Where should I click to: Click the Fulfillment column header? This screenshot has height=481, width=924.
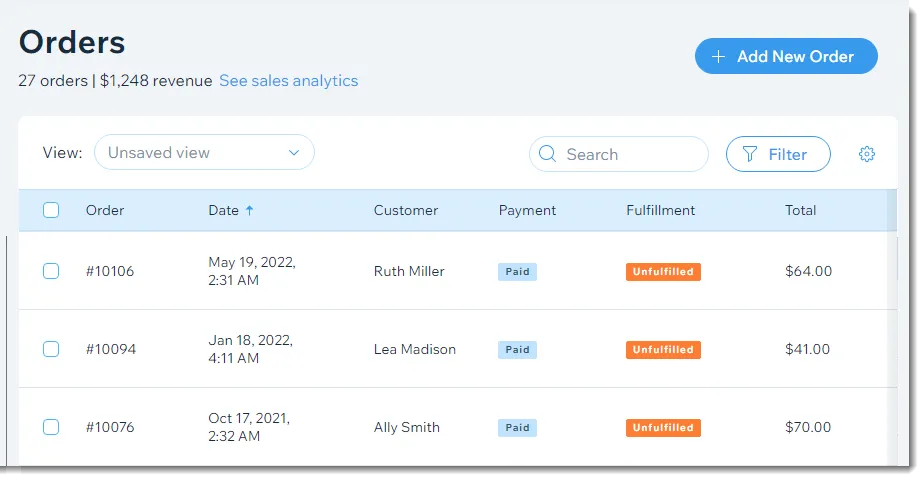pos(661,210)
